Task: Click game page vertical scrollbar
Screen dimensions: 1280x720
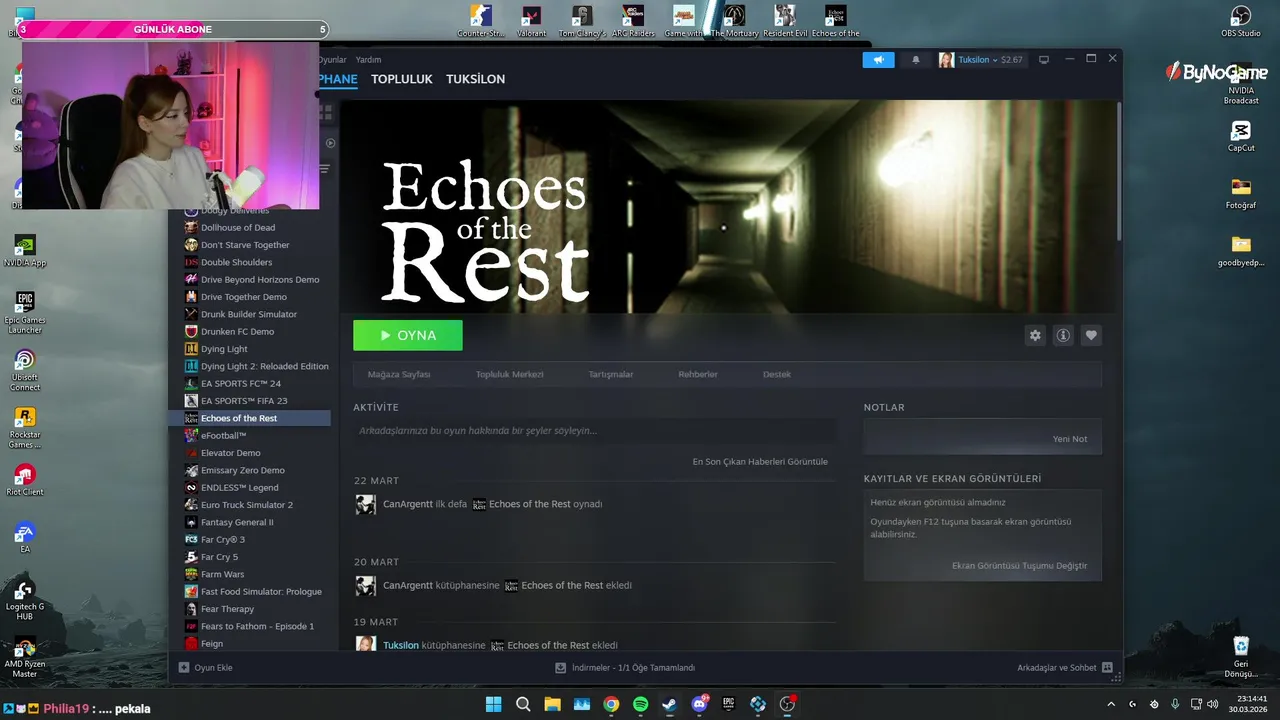Action: pos(1118,170)
